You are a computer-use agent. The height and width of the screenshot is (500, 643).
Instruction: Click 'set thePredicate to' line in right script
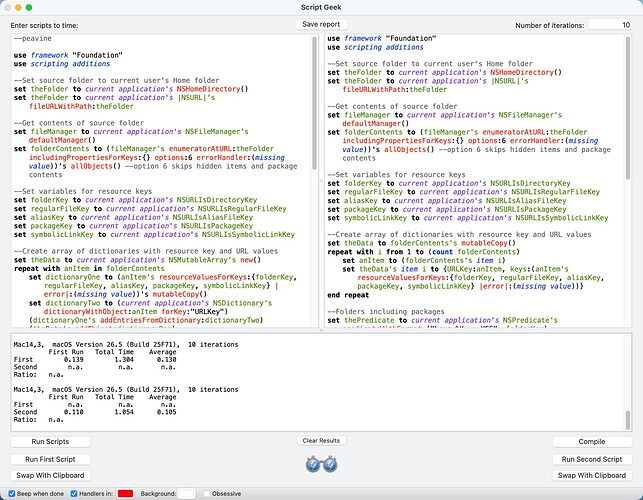[x=442, y=320]
